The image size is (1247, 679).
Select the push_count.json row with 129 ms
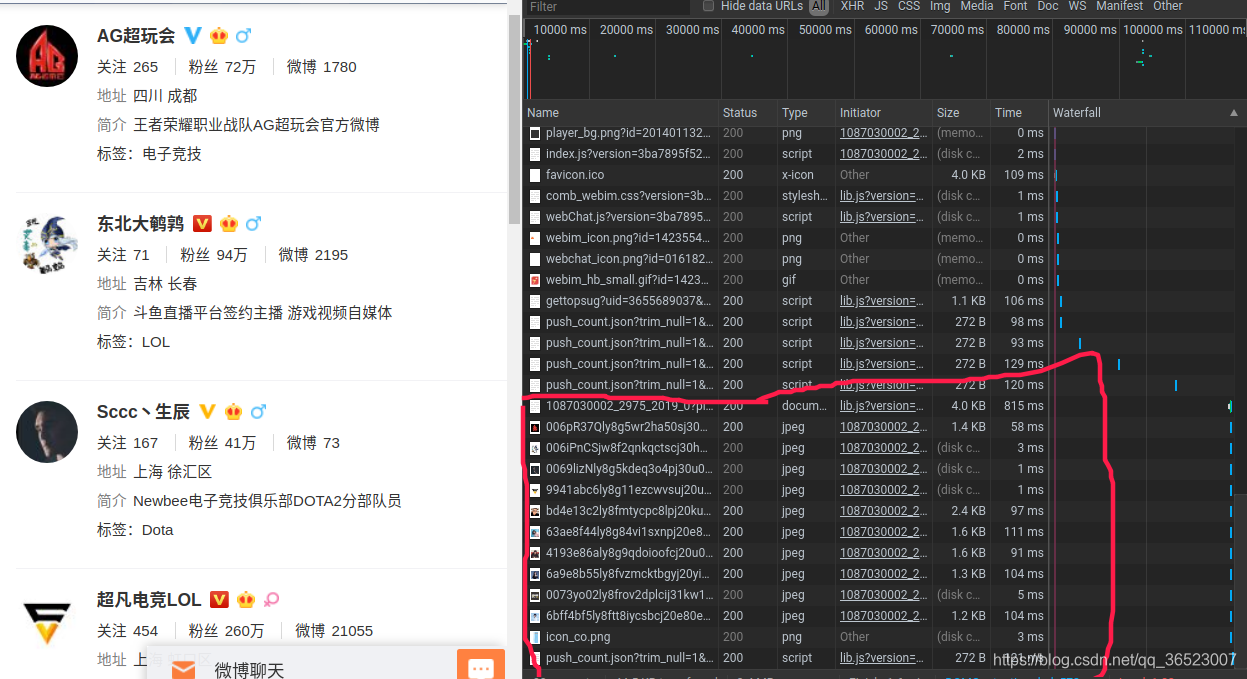coord(885,364)
